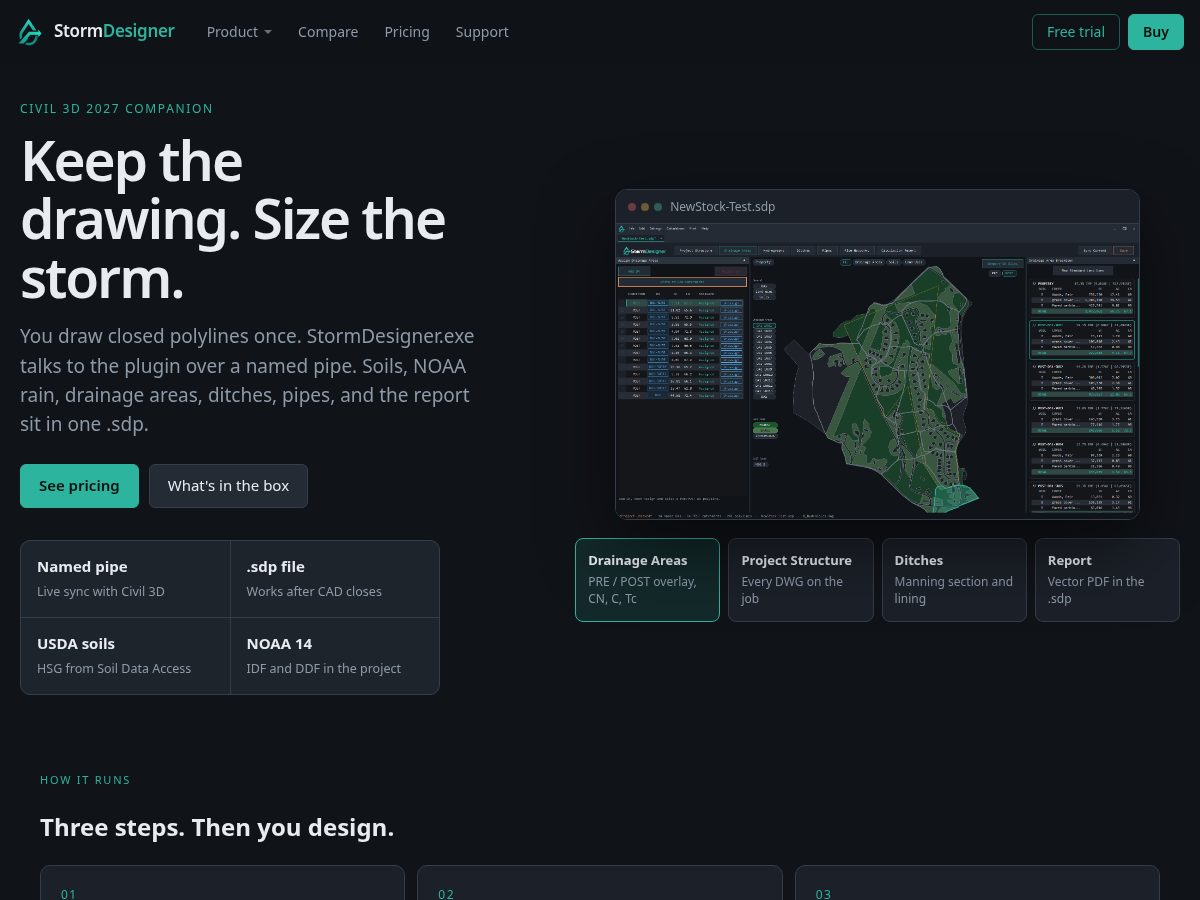Screen dimensions: 1200x900
Task: Start a Free trial
Action: [1076, 32]
